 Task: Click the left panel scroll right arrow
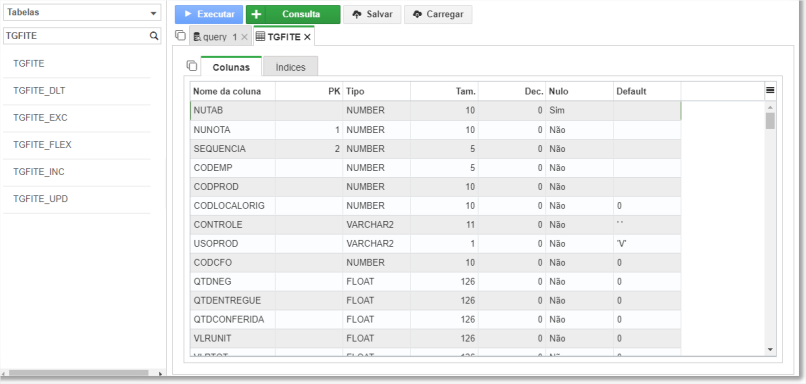(159, 374)
